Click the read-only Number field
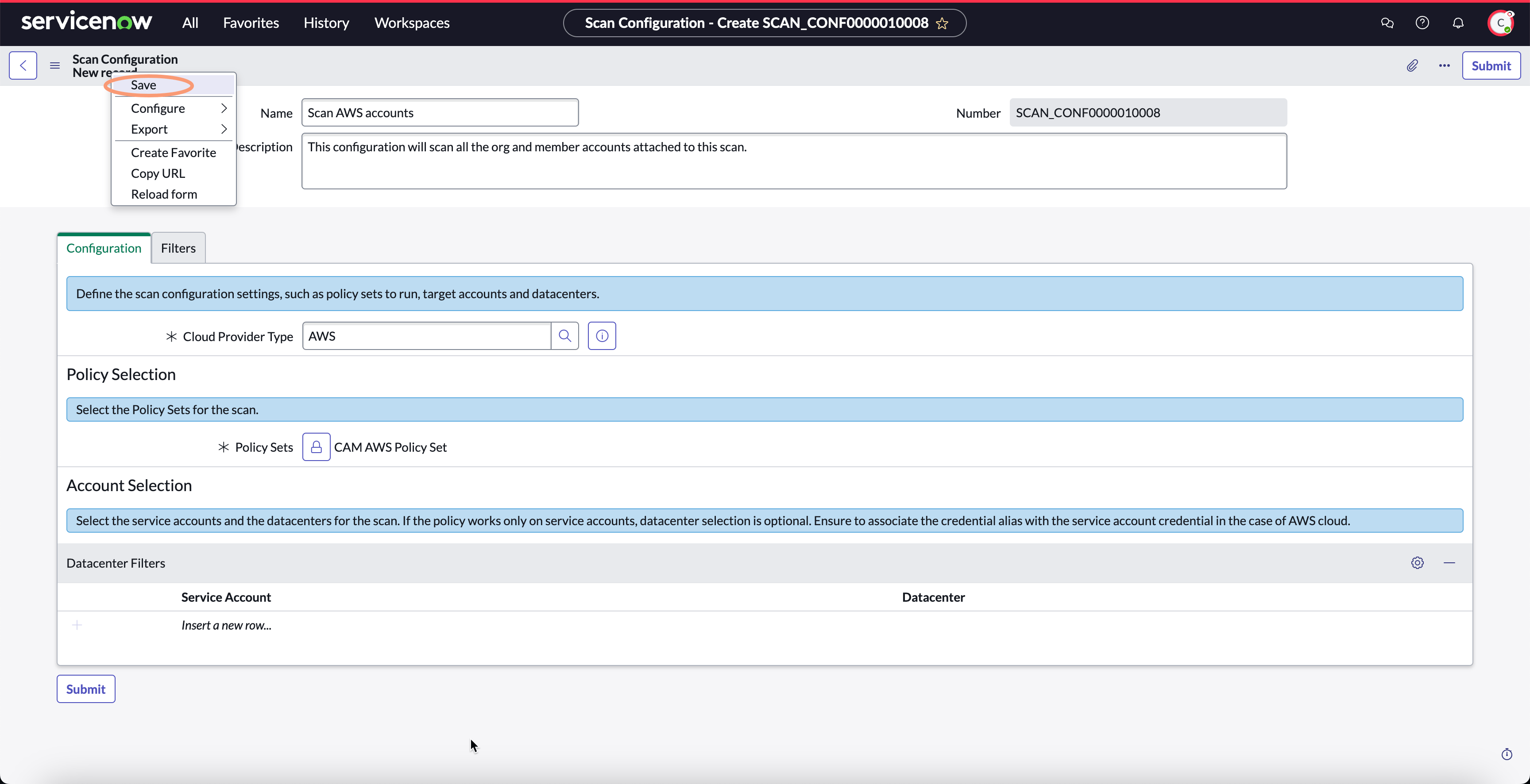The image size is (1530, 784). click(1148, 113)
